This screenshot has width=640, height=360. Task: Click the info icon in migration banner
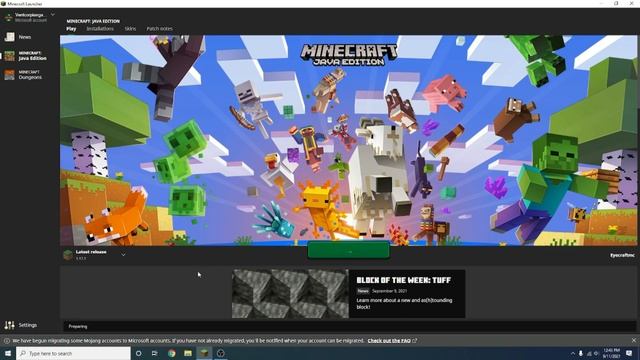(x=7, y=340)
